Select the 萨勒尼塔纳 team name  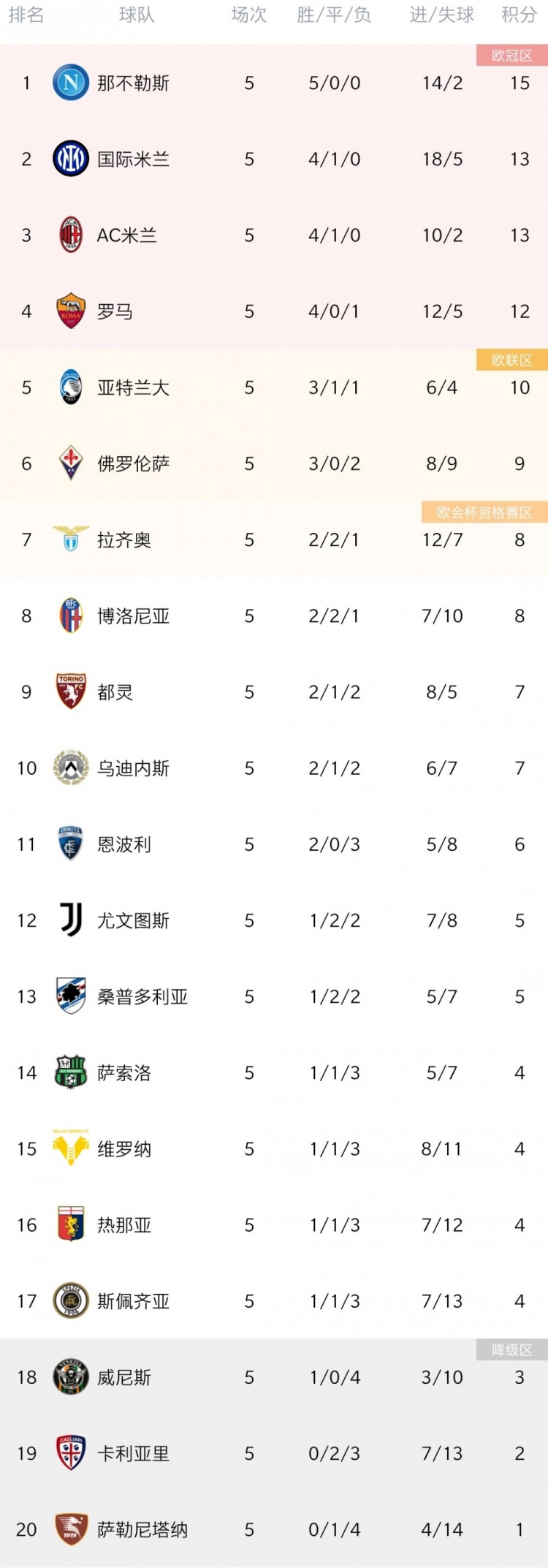coord(142,1529)
